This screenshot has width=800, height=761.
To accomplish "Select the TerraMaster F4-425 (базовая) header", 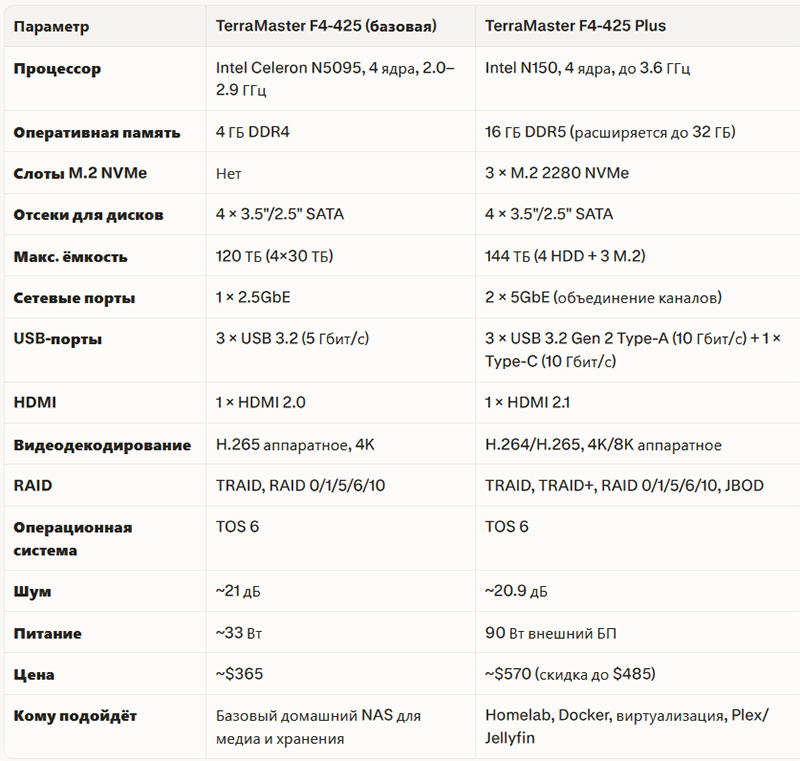I will click(x=326, y=26).
